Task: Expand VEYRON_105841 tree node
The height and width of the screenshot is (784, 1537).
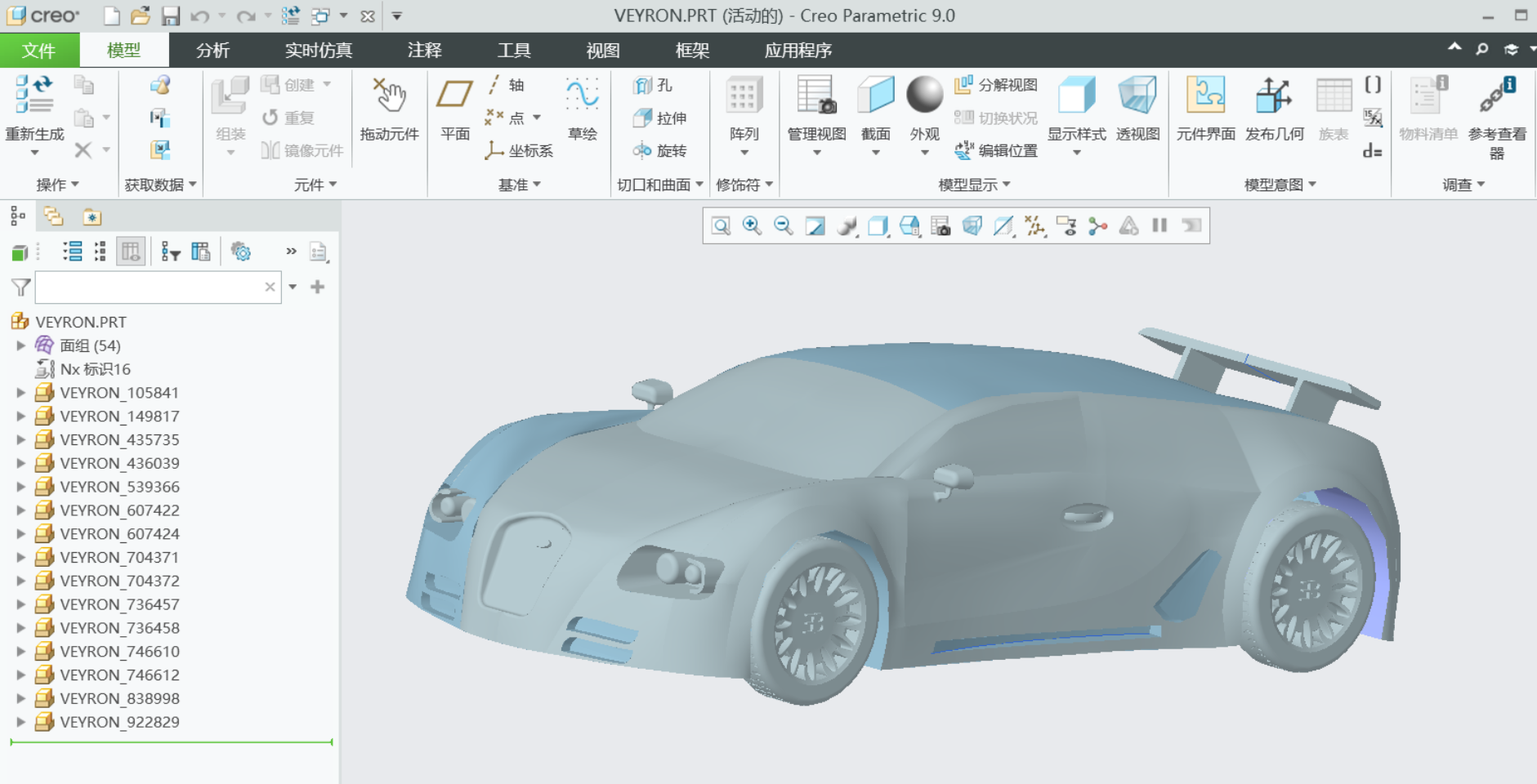Action: [21, 393]
